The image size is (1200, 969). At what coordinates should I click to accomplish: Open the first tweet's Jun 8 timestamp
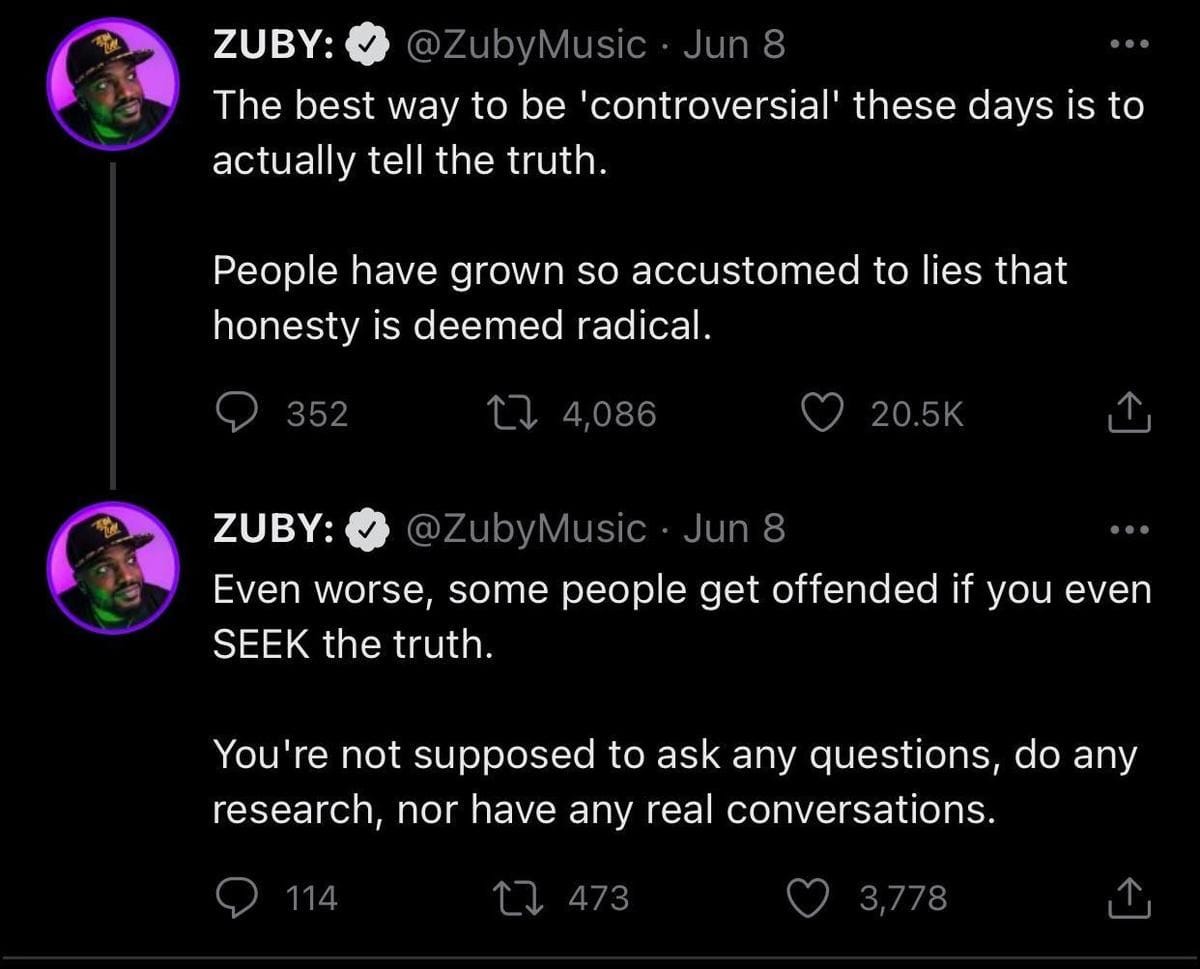click(733, 45)
